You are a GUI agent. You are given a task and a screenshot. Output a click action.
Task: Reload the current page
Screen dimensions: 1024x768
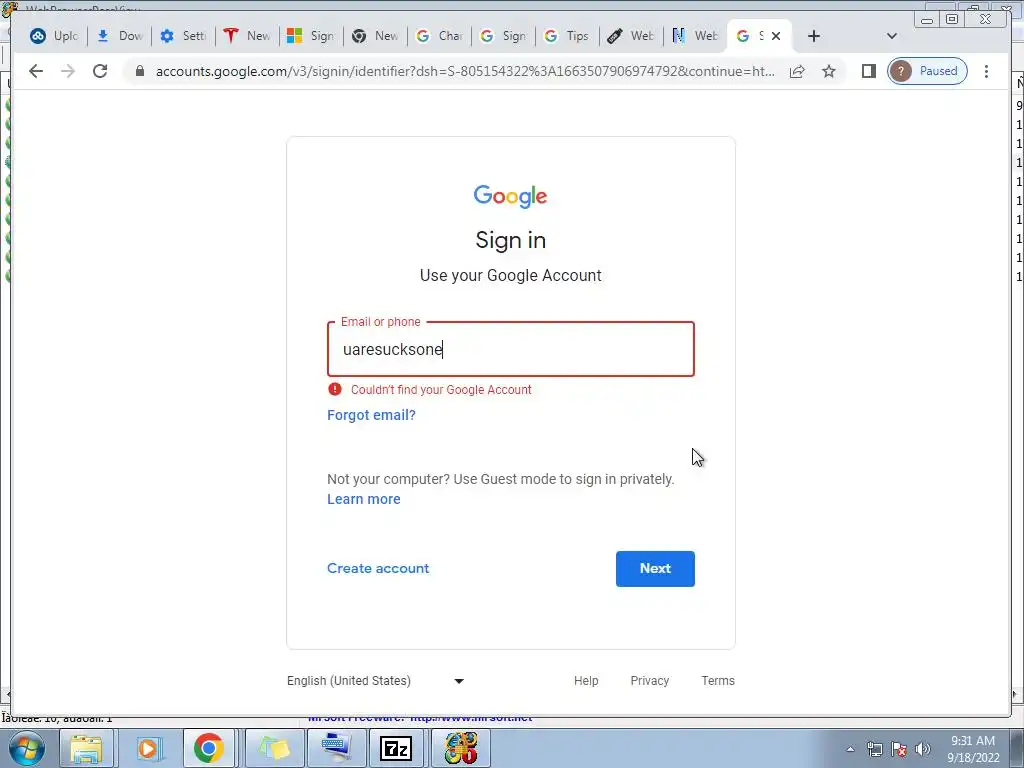pos(100,71)
